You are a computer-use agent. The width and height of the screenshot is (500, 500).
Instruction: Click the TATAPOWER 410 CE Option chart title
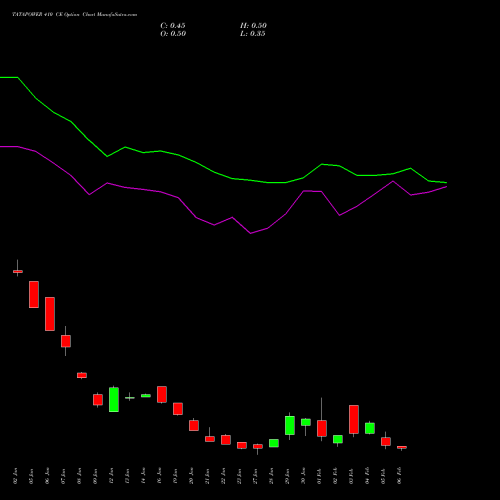tap(74, 15)
